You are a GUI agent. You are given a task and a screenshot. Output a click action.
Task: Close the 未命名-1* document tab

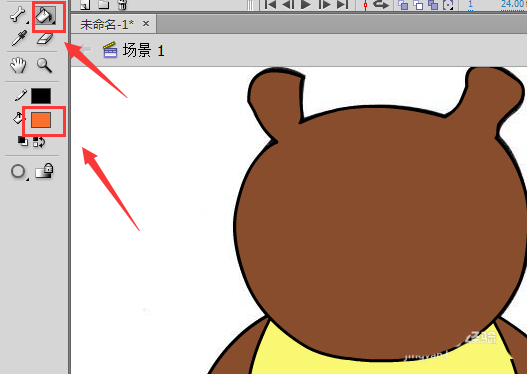point(146,24)
